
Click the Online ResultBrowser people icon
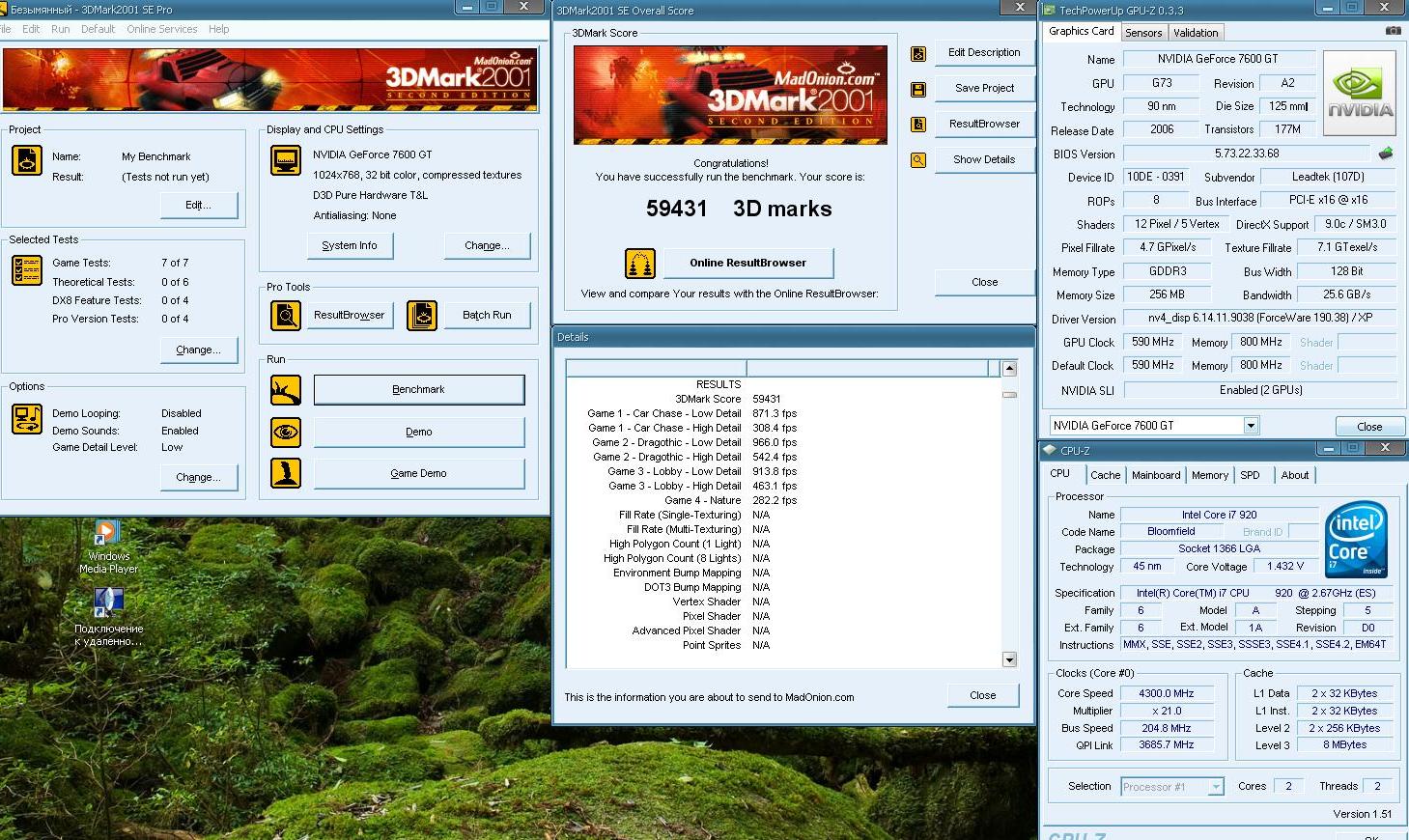pos(639,263)
